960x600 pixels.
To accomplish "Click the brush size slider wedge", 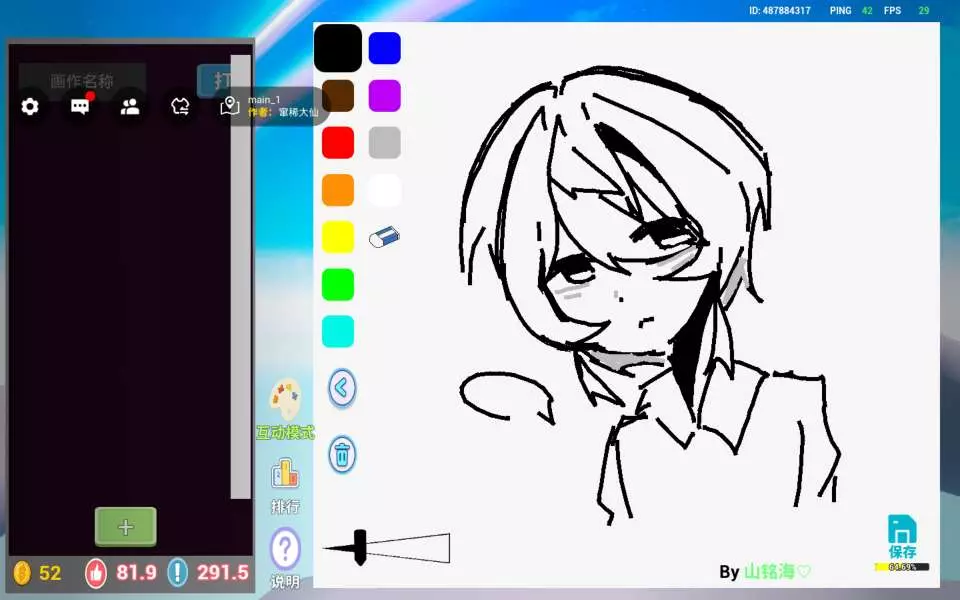I will [400, 548].
